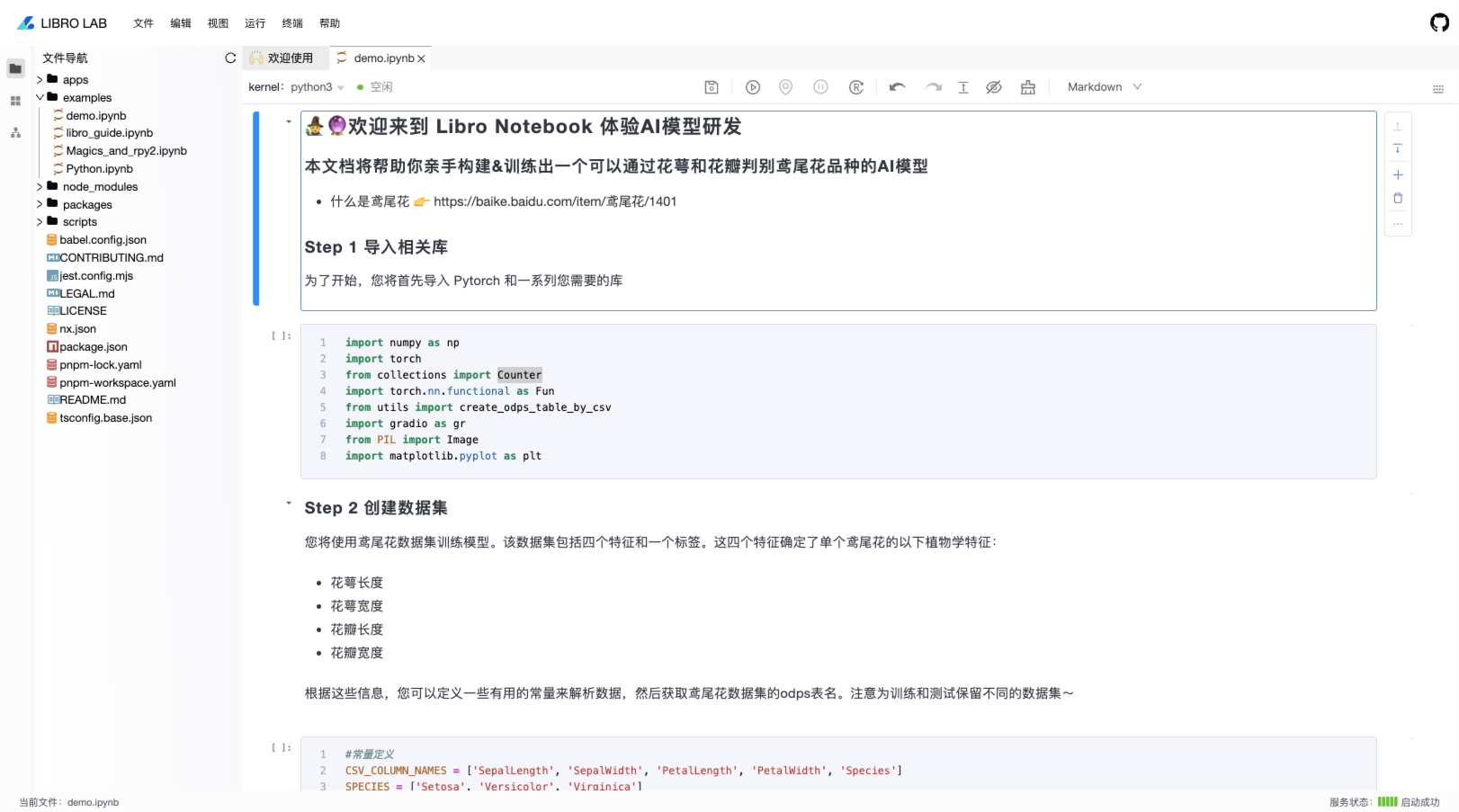1459x812 pixels.
Task: Redo the last cell operation
Action: 934,87
